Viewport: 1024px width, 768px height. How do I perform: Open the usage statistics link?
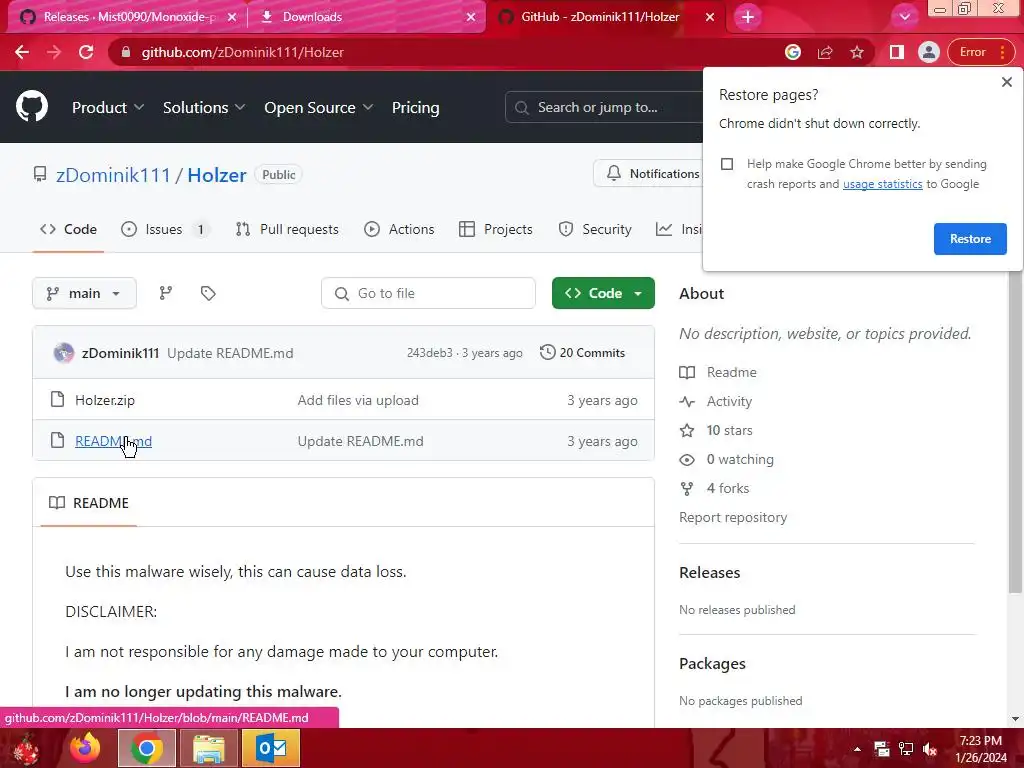pyautogui.click(x=882, y=184)
